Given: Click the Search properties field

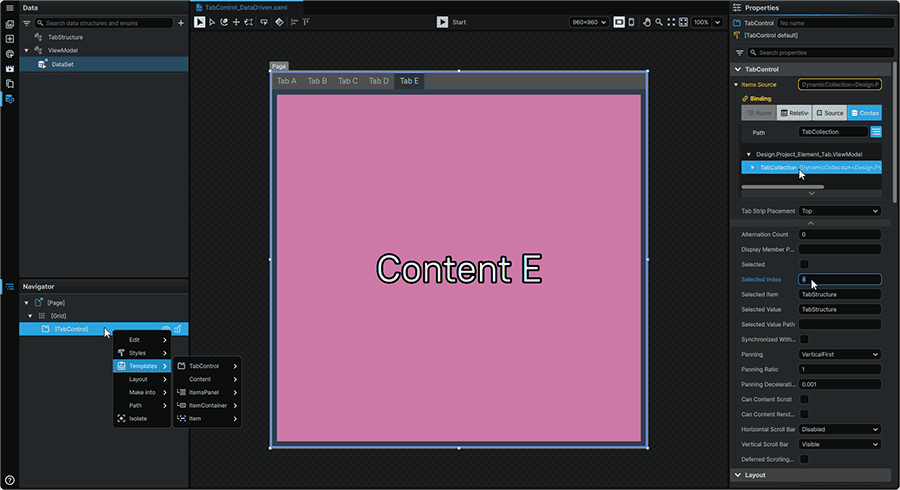Looking at the screenshot, I should pos(821,53).
